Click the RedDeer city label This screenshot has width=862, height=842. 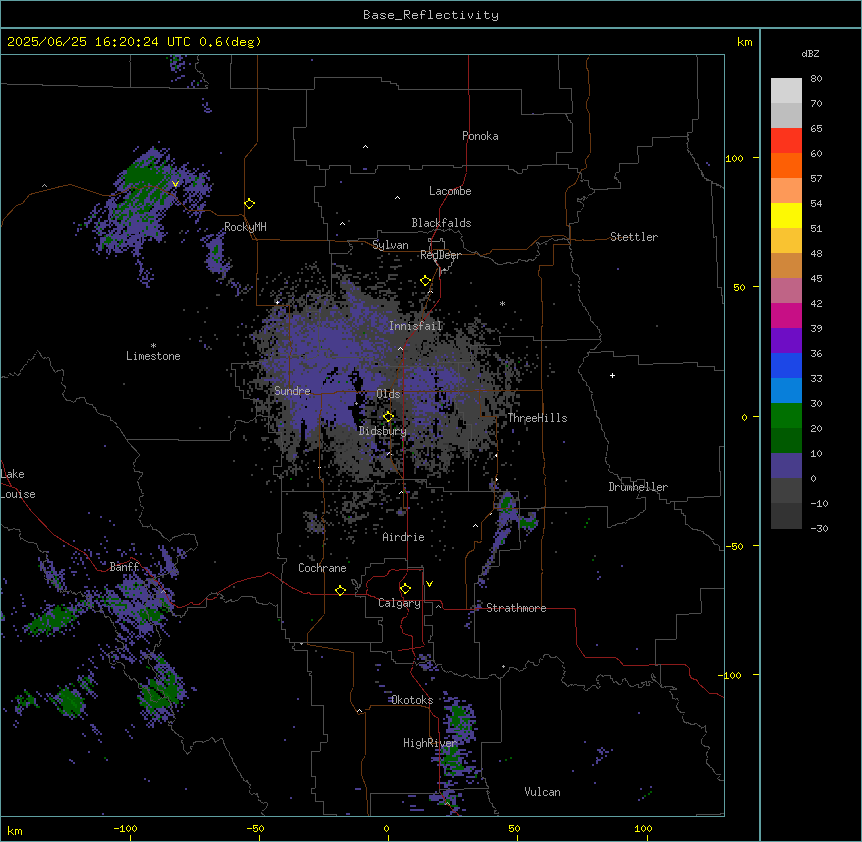point(440,255)
